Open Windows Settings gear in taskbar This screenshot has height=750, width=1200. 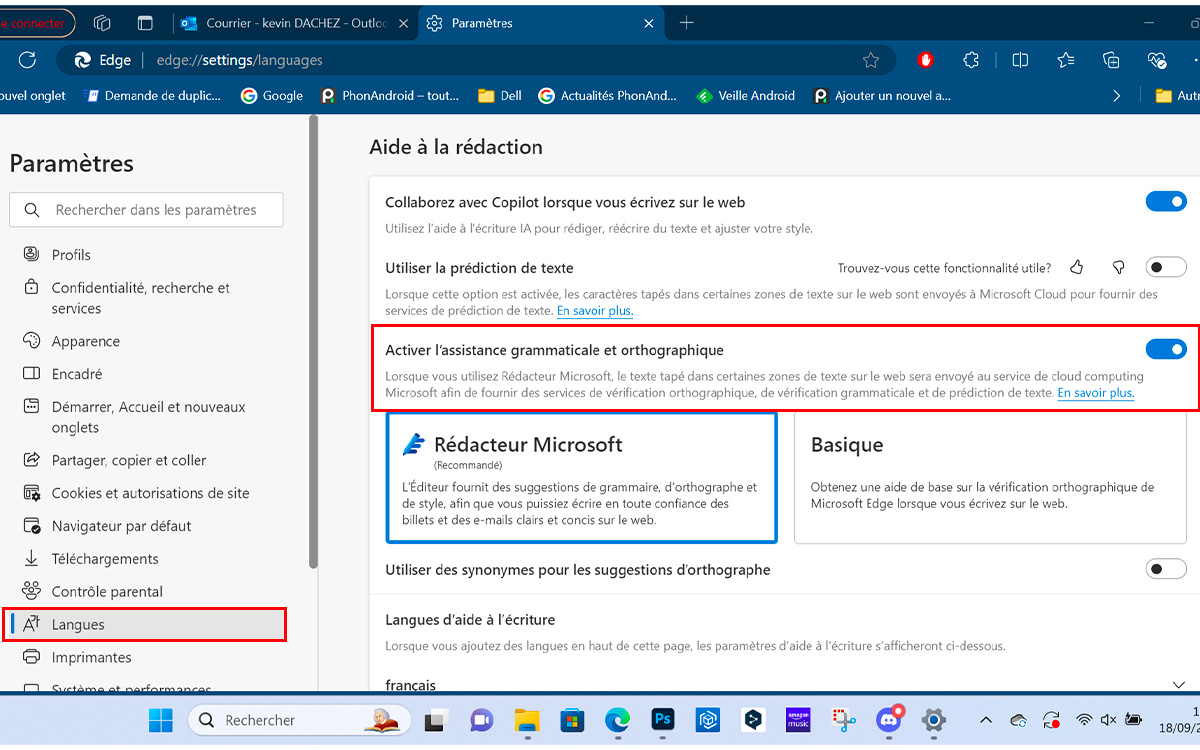click(x=934, y=720)
